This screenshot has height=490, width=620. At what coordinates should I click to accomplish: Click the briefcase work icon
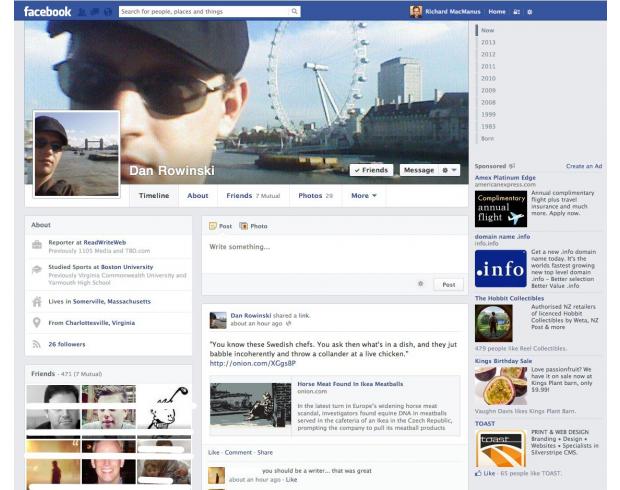37,245
